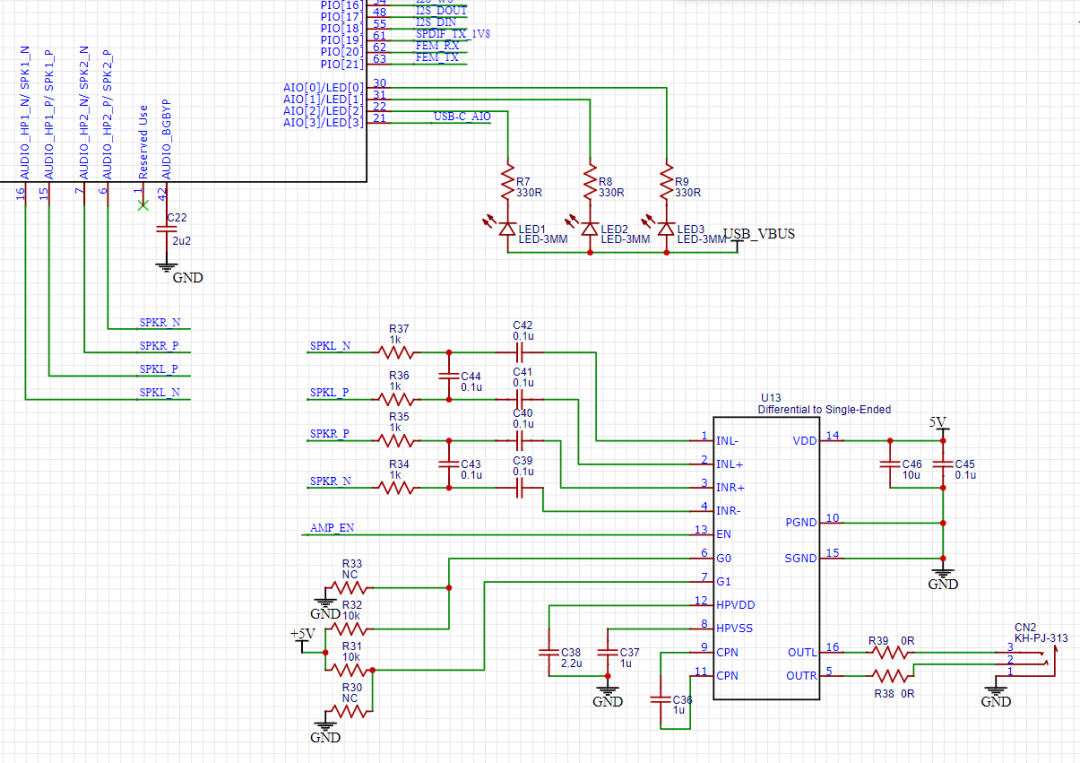1080x763 pixels.
Task: Click the AUDIO_BGBYP pin label
Action: 166,139
